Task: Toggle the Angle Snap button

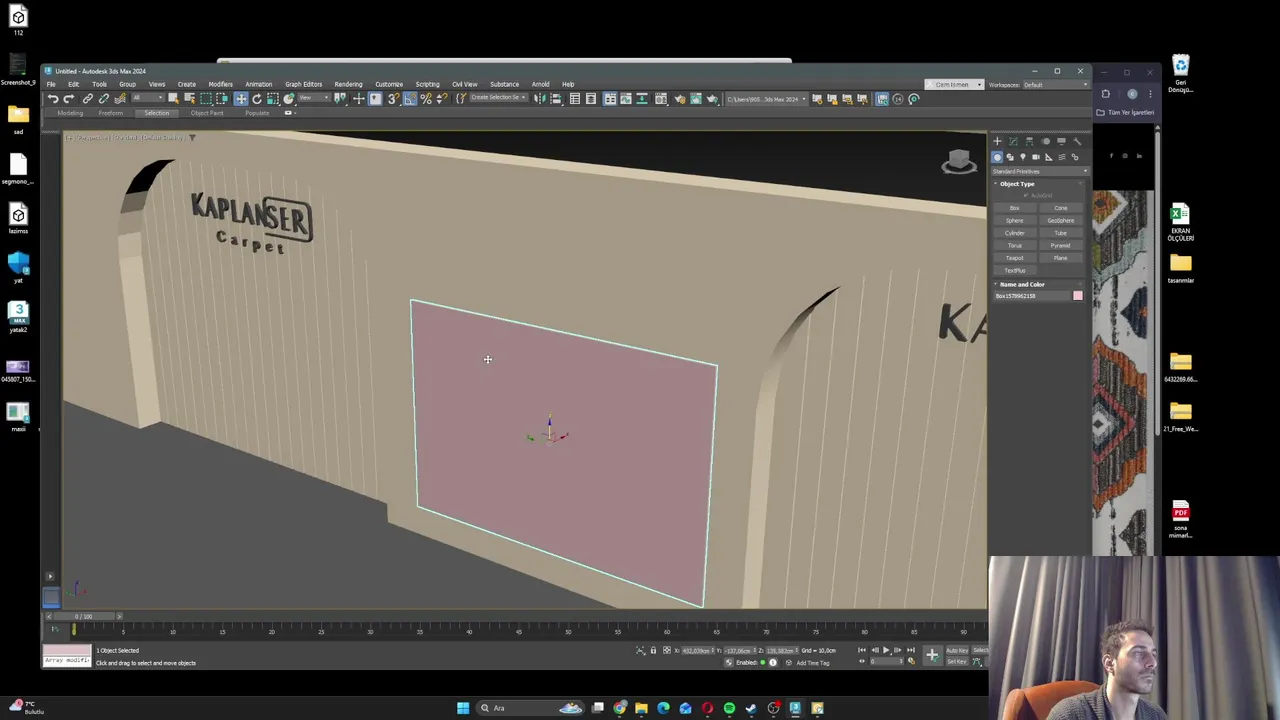Action: [x=410, y=98]
